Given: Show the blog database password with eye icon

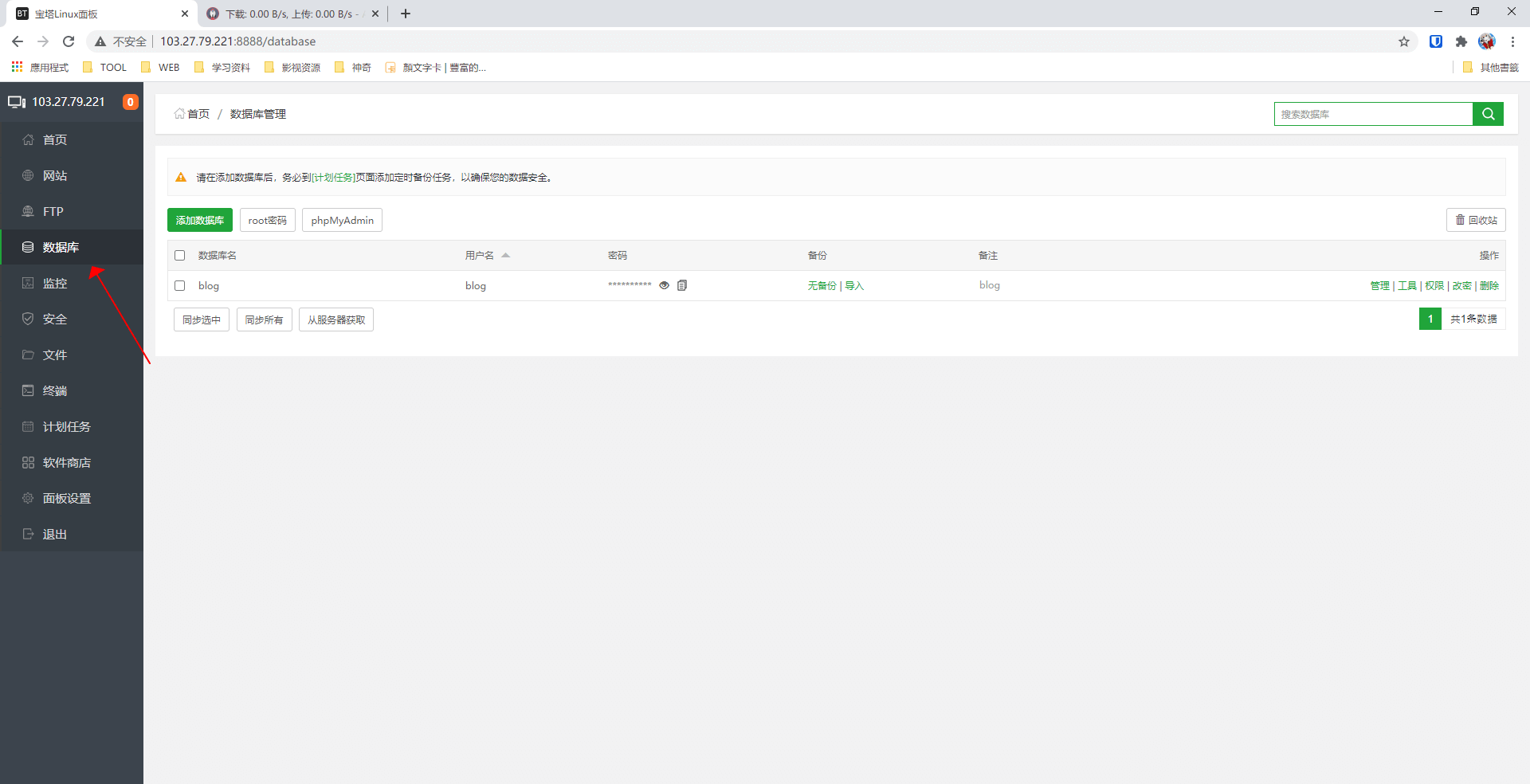Looking at the screenshot, I should [x=664, y=285].
